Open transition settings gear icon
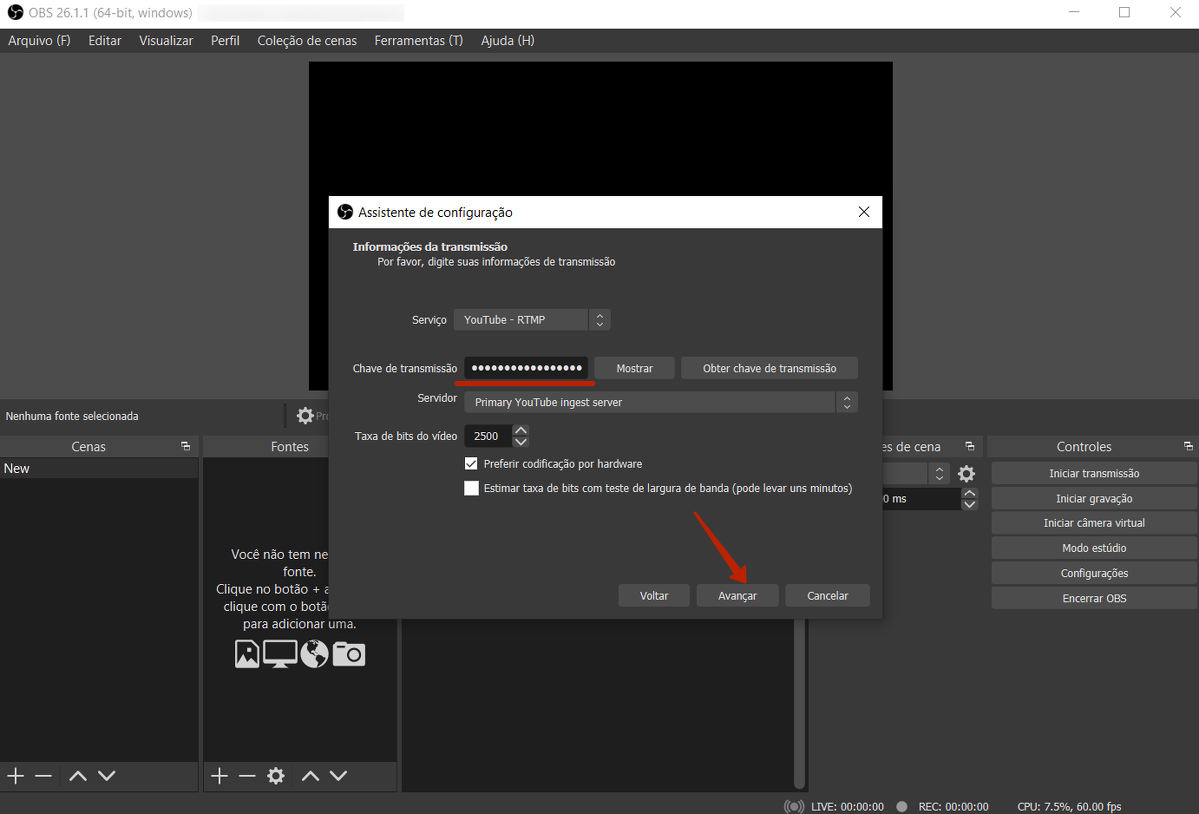1199x814 pixels. [x=966, y=474]
